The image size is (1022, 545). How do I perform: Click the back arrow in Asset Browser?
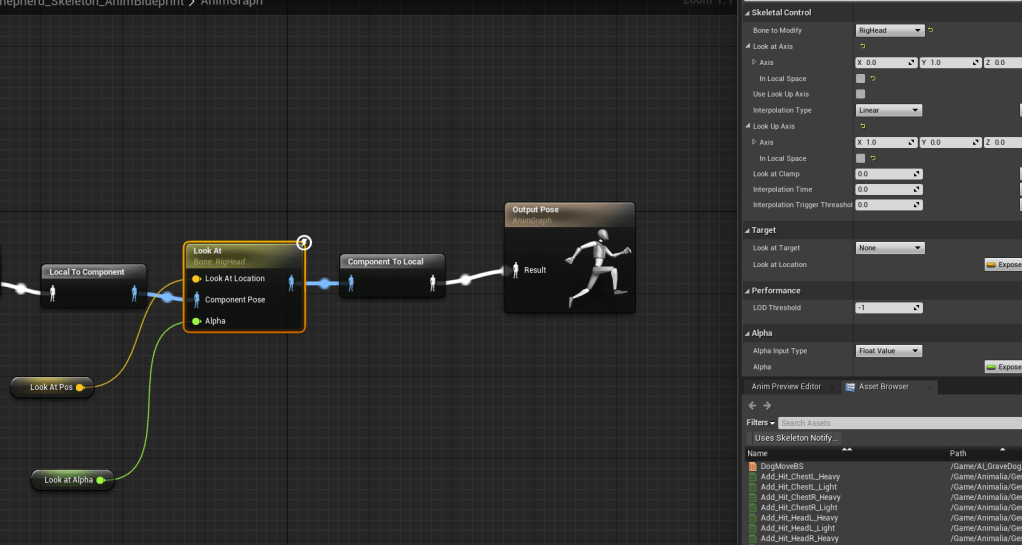coord(752,405)
